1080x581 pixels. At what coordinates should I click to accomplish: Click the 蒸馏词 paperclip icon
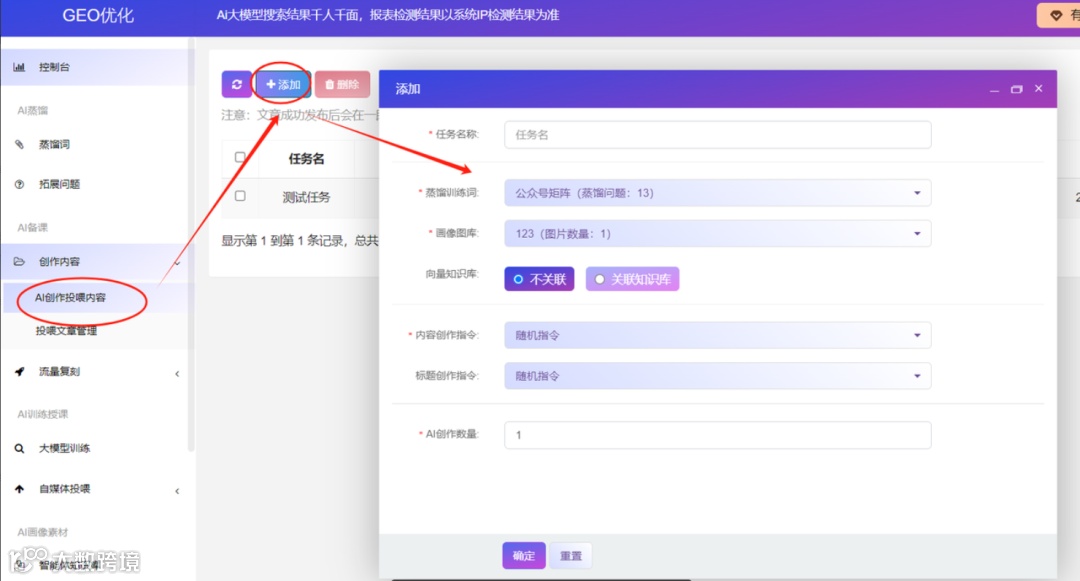(19, 145)
